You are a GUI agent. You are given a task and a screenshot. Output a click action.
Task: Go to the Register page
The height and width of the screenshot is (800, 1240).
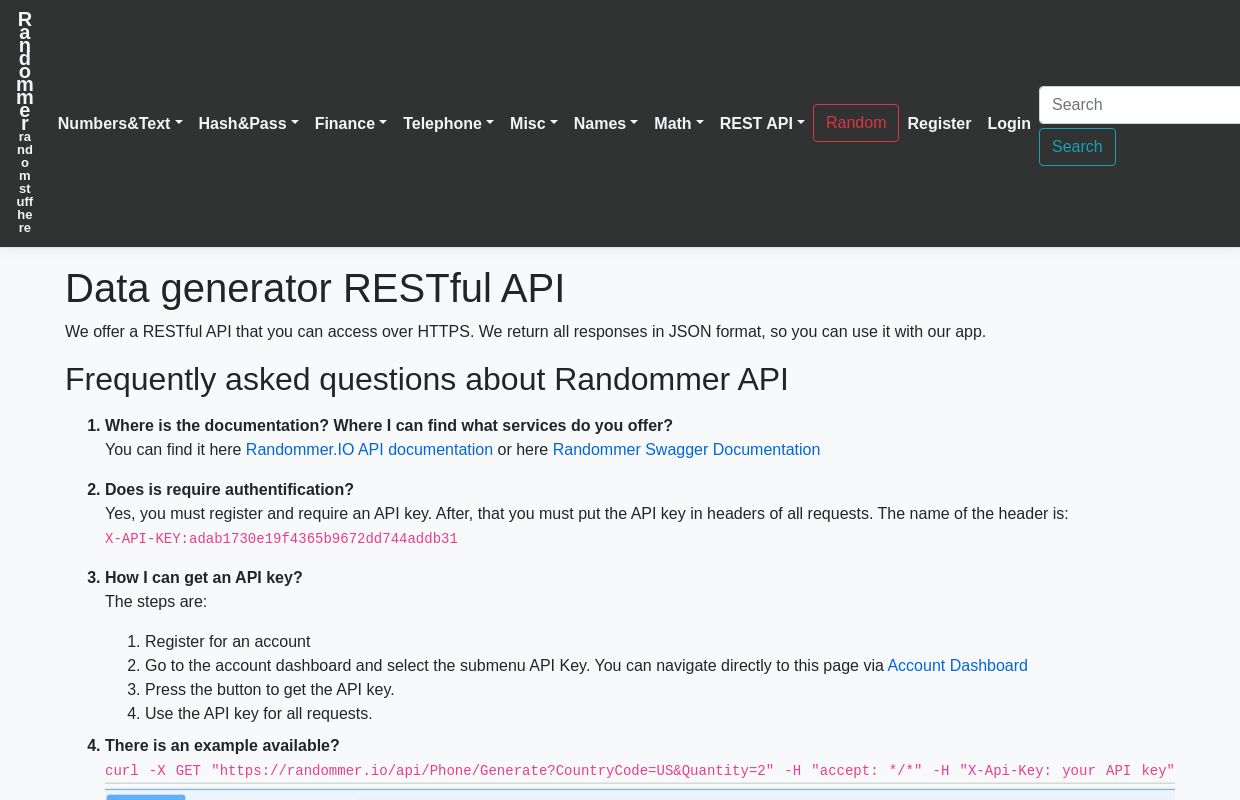[x=939, y=123]
